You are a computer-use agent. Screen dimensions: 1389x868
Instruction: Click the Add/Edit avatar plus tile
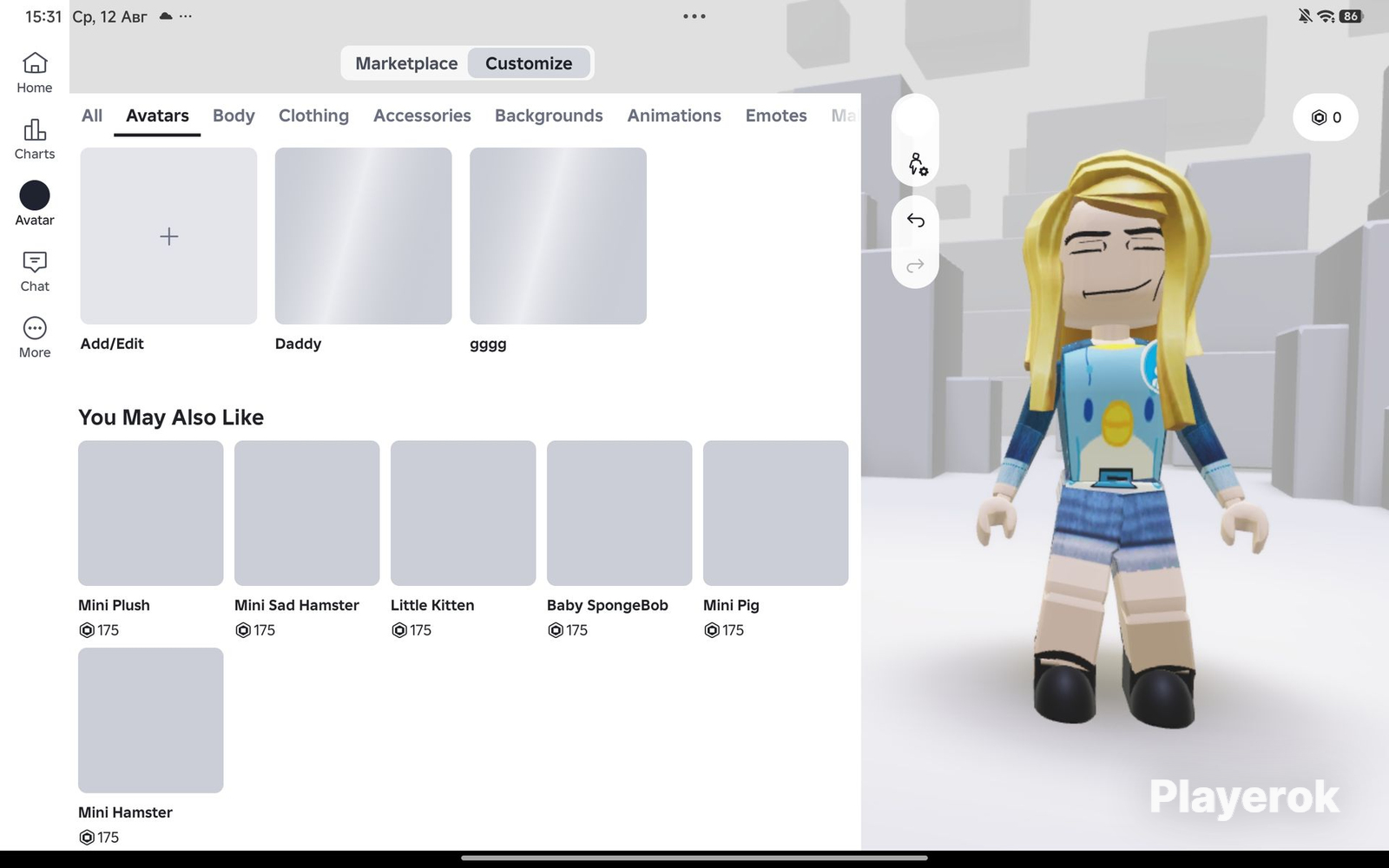[168, 236]
